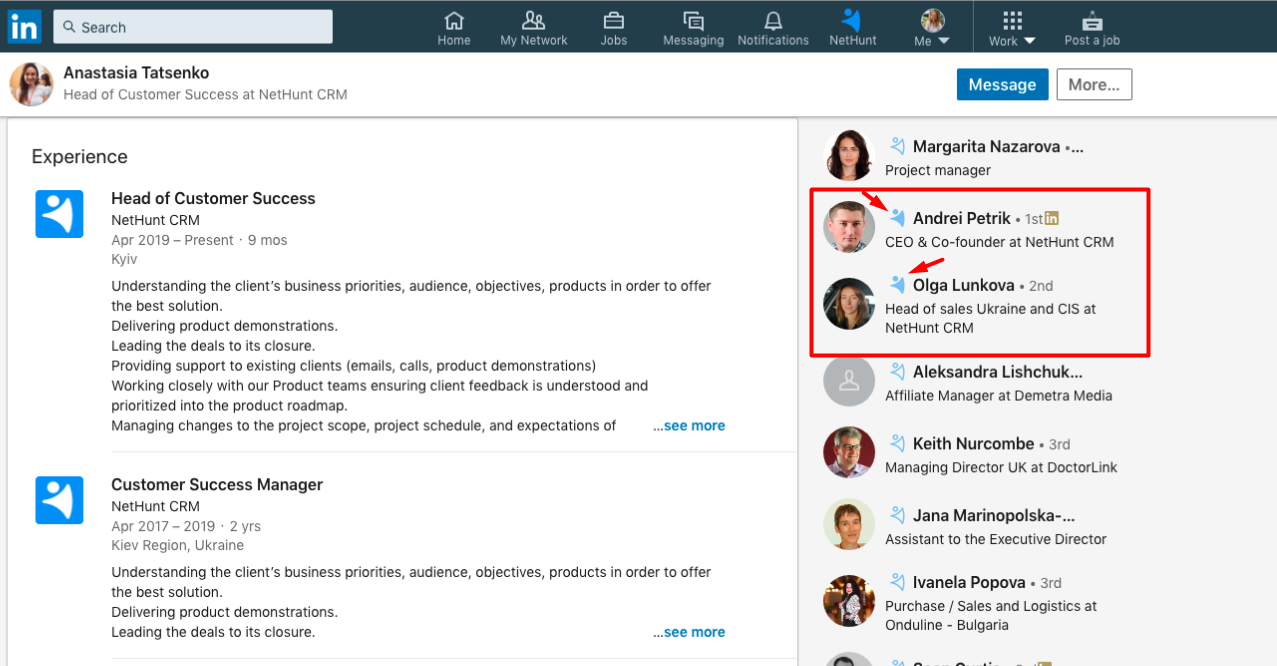This screenshot has width=1277, height=666.
Task: Click NetHunt icon next to Jana Marinopolska
Action: [897, 516]
